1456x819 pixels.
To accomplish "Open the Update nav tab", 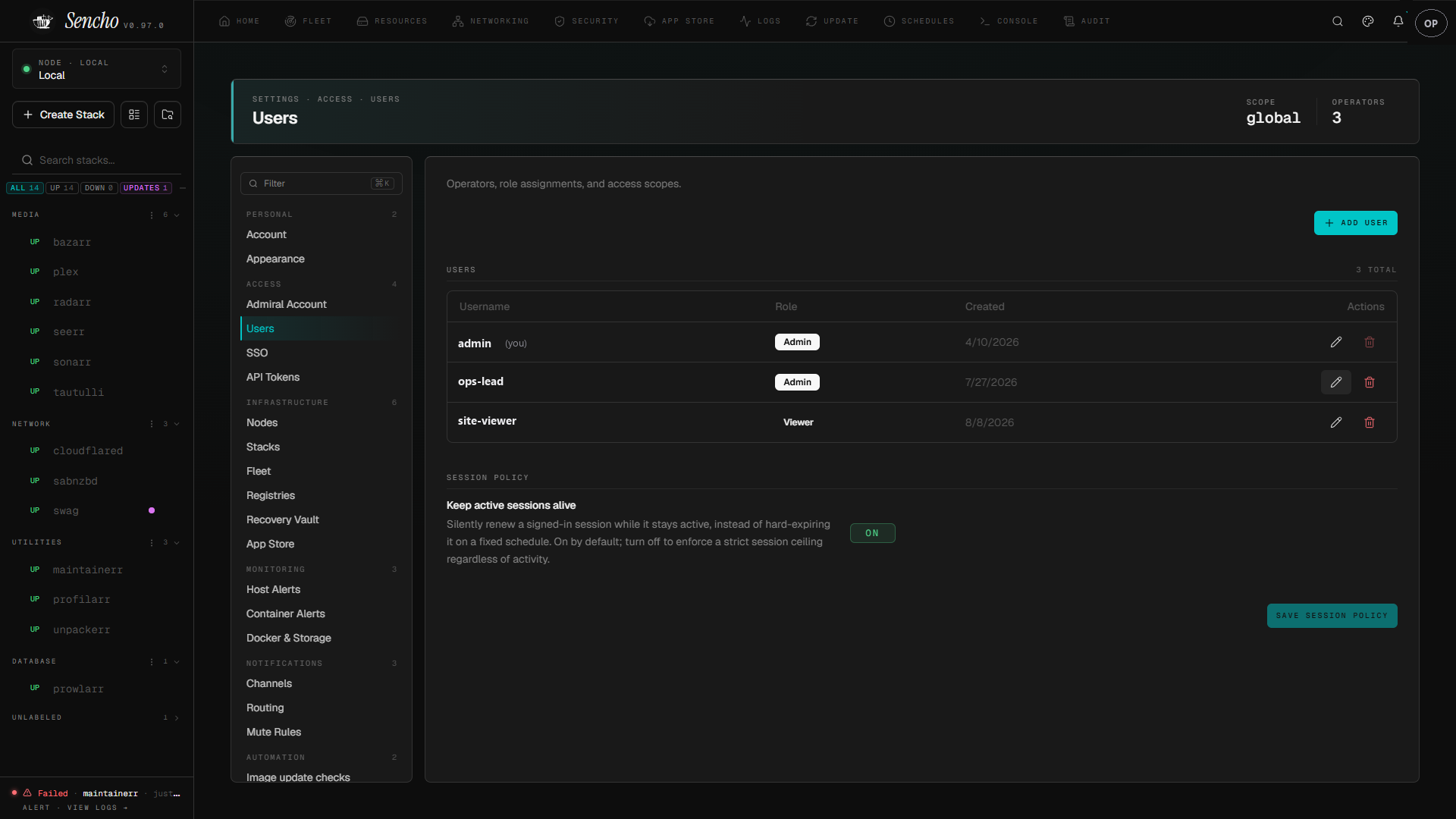I will tap(832, 21).
